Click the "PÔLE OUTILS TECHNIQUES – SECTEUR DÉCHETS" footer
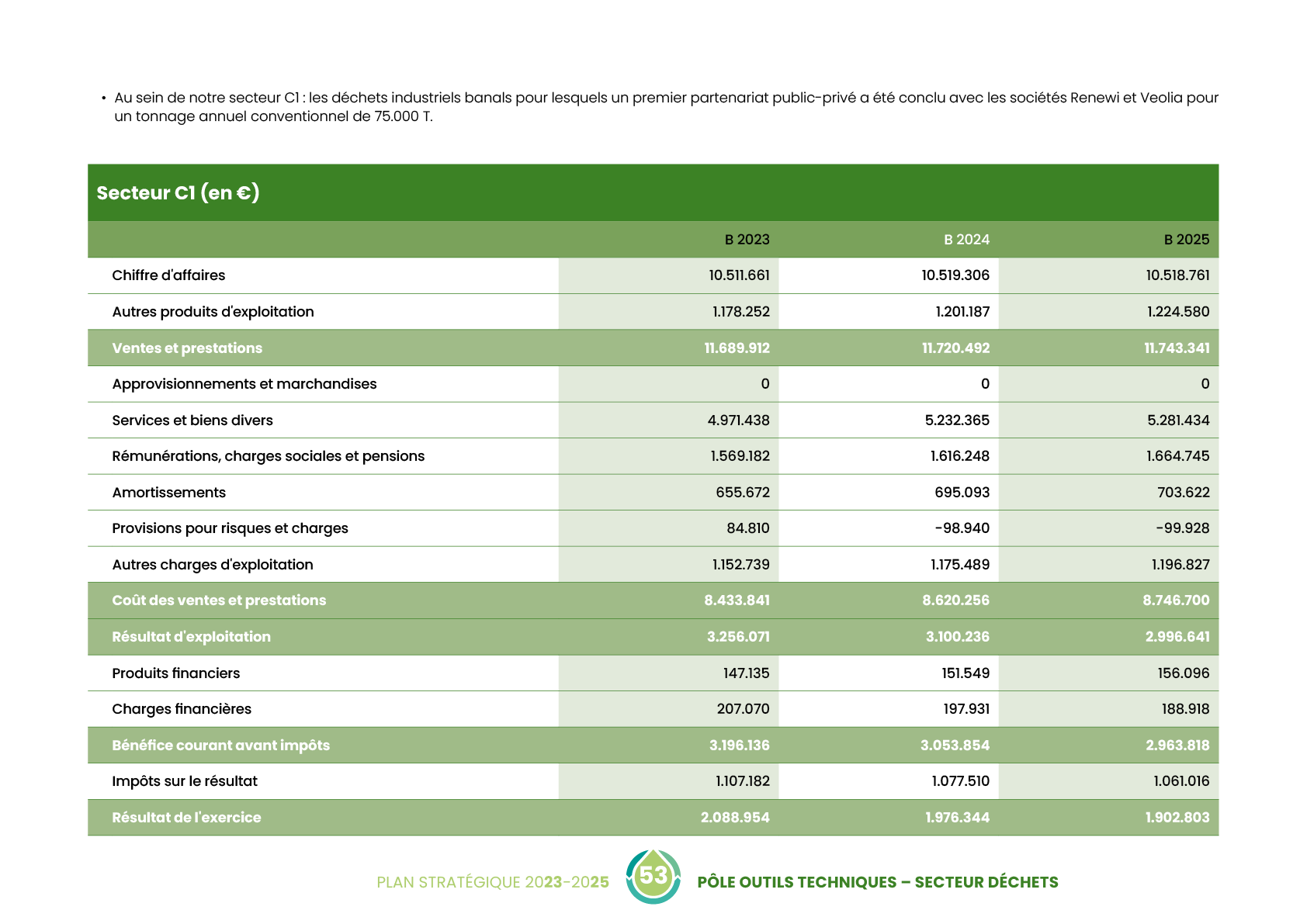The image size is (1307, 924). coord(877,882)
